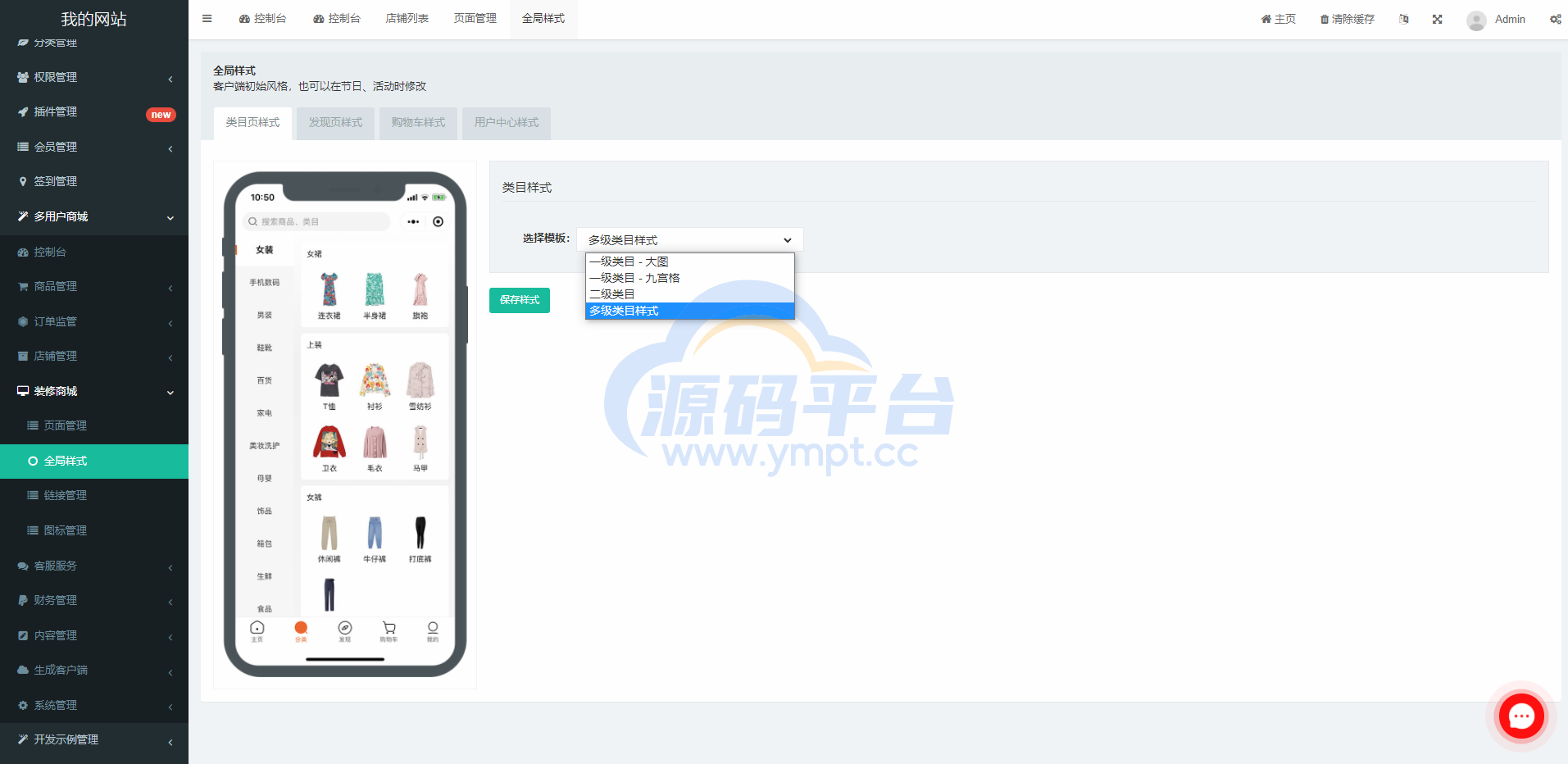Switch to the first 控制台 top tab
Viewport: 1568px width, 764px height.
(262, 19)
